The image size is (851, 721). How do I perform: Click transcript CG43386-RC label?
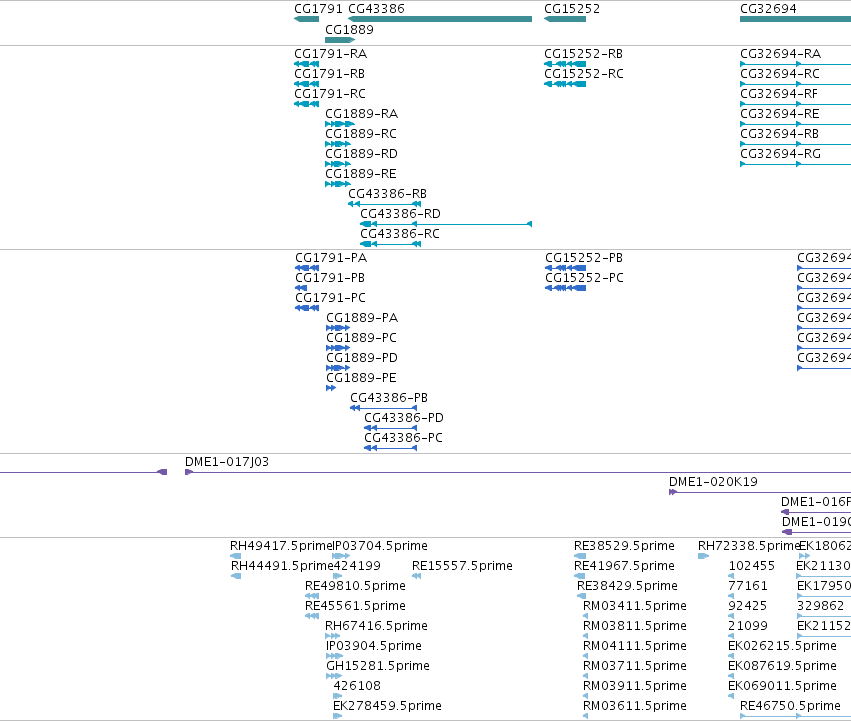tap(400, 234)
